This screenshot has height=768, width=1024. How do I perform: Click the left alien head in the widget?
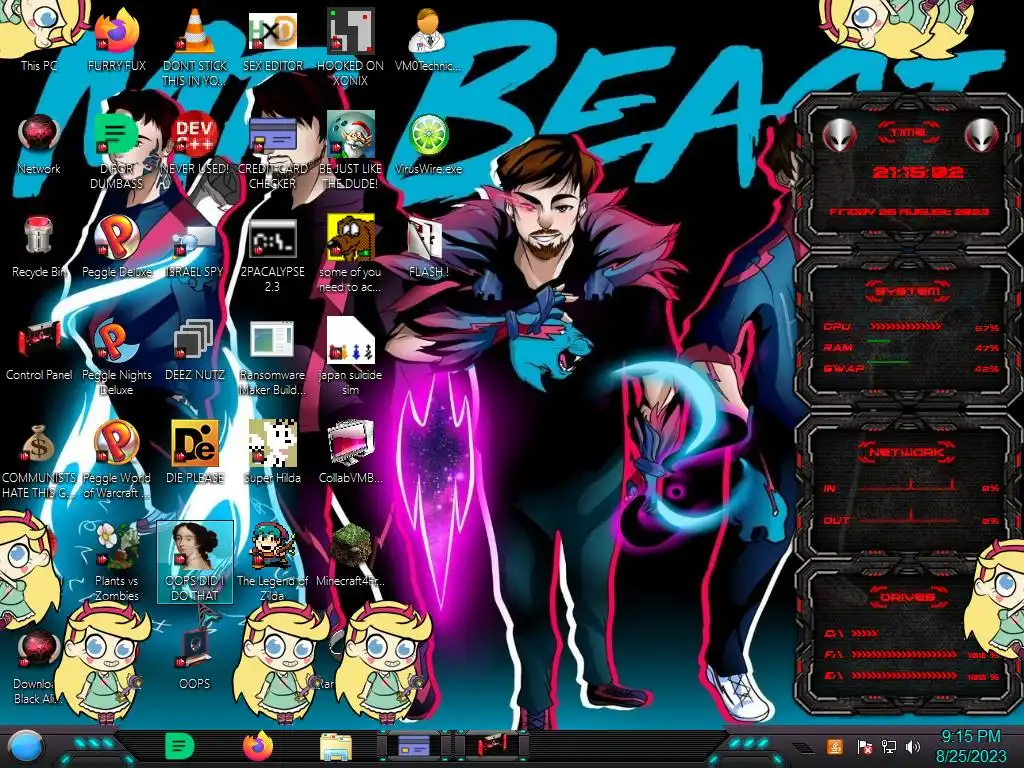tap(840, 136)
